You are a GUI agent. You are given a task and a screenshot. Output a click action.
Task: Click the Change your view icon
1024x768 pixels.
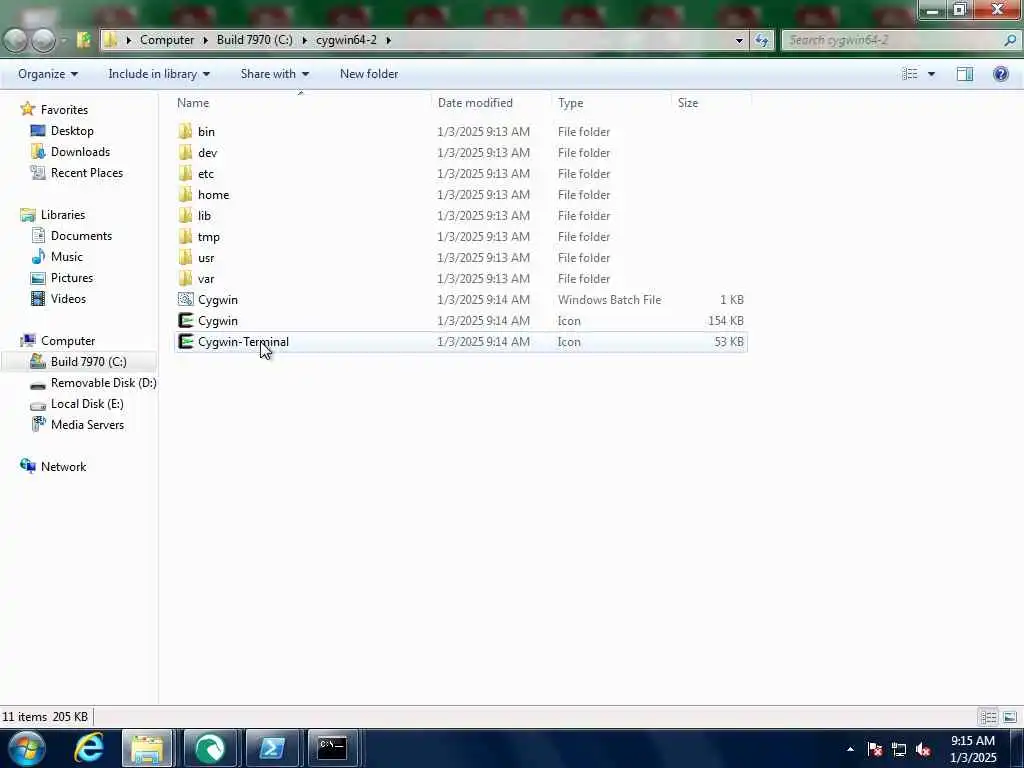click(x=910, y=74)
